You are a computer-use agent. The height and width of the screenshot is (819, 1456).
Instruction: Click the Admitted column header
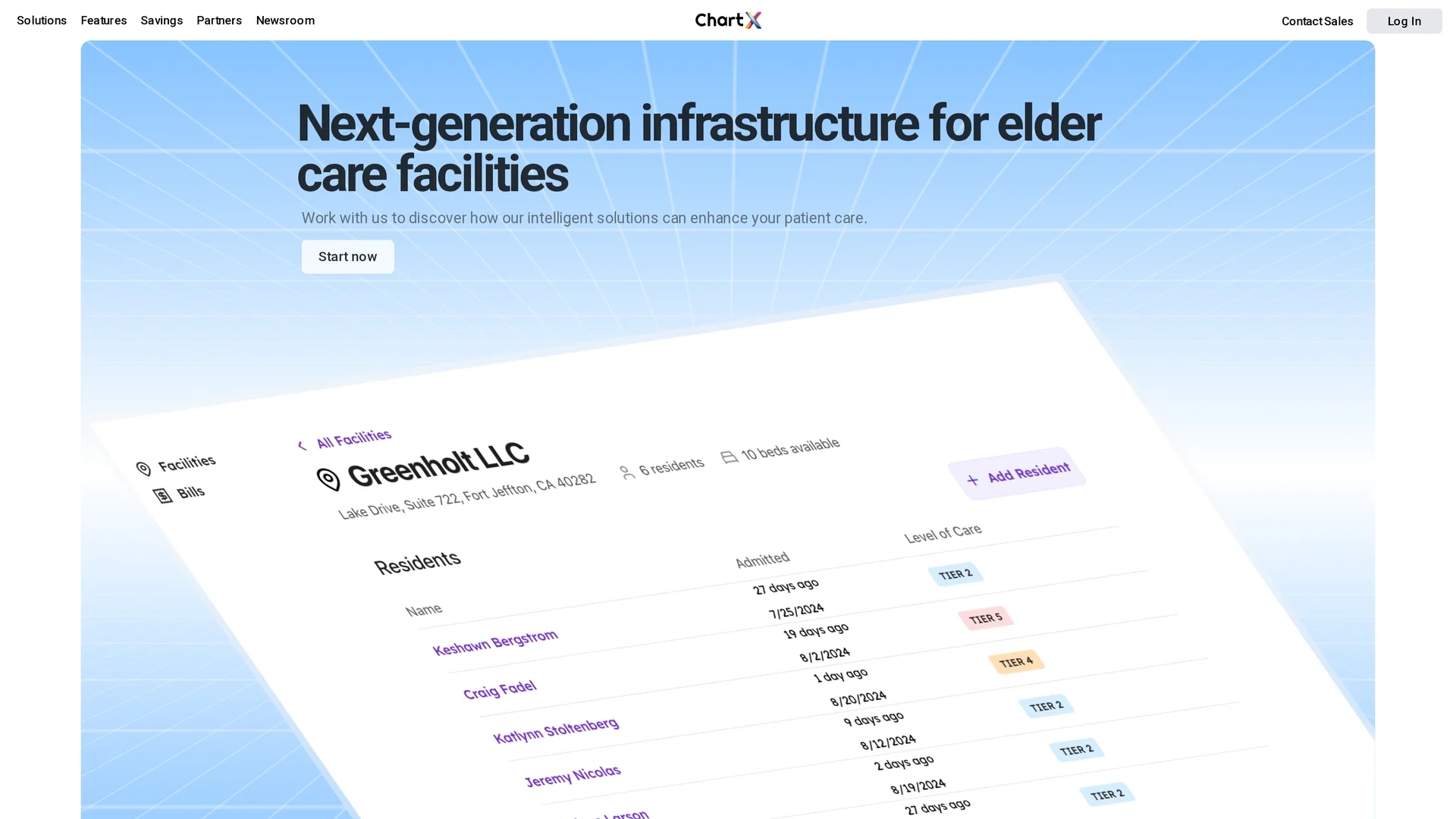[762, 560]
